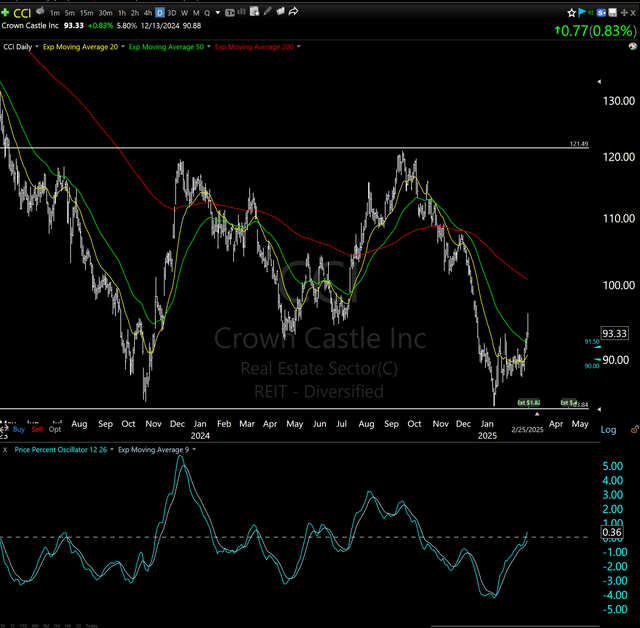
Task: Click the icon beside the CCI ticker
Action: (x=40, y=11)
